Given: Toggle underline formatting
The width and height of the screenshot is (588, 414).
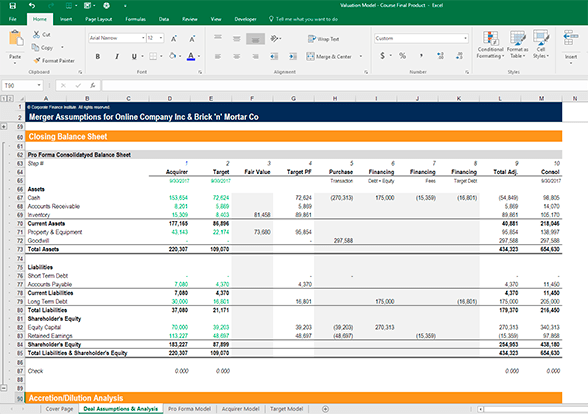Looking at the screenshot, I should point(134,56).
